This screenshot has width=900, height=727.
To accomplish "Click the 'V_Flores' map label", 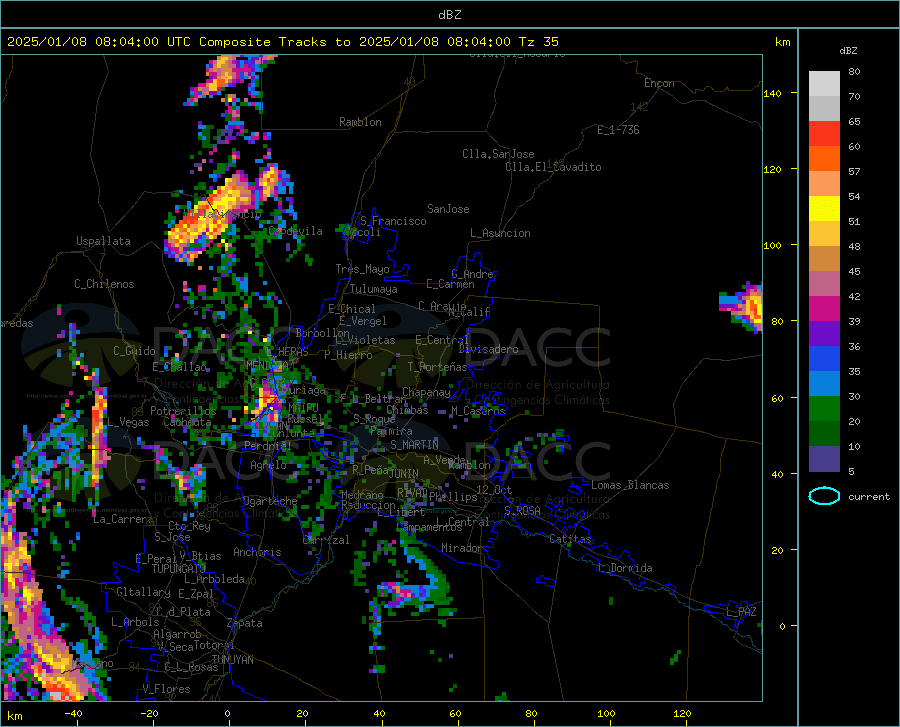I will point(166,689).
